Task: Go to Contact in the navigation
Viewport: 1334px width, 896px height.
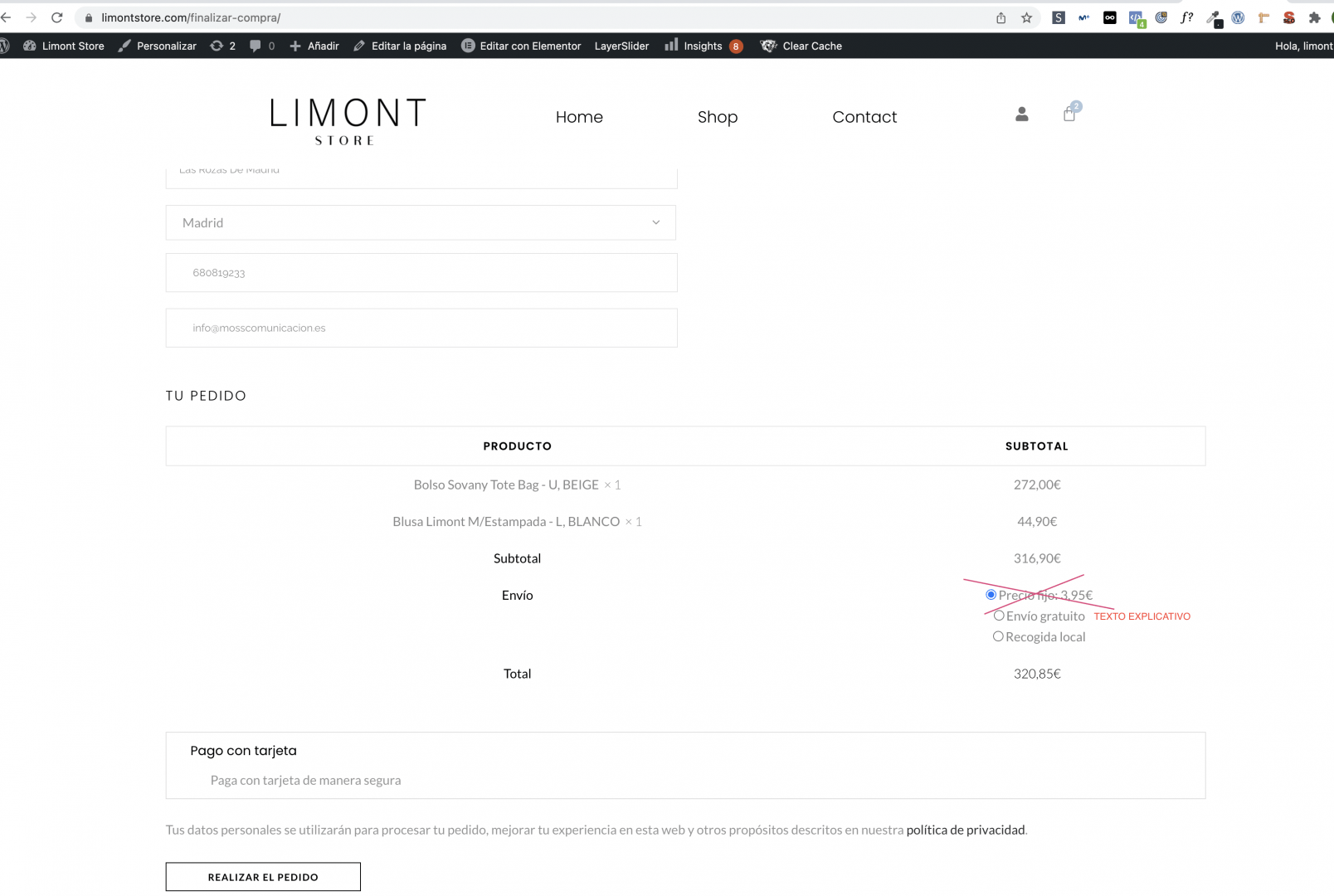Action: pos(864,117)
